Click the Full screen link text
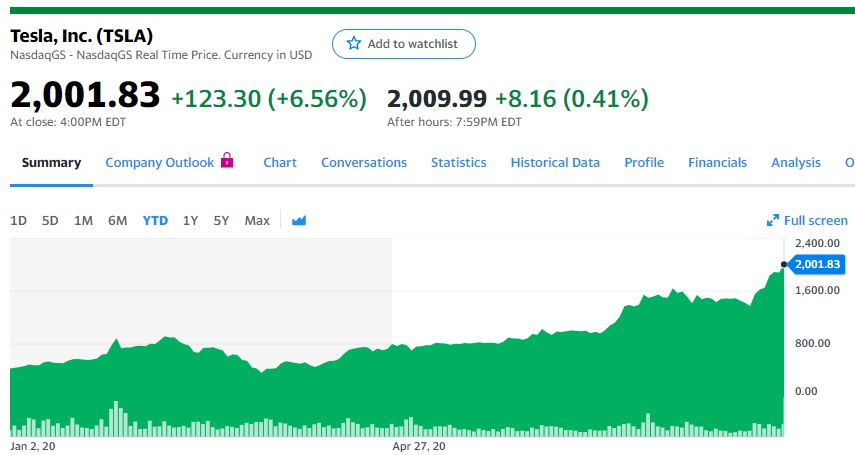855x455 pixels. tap(816, 220)
